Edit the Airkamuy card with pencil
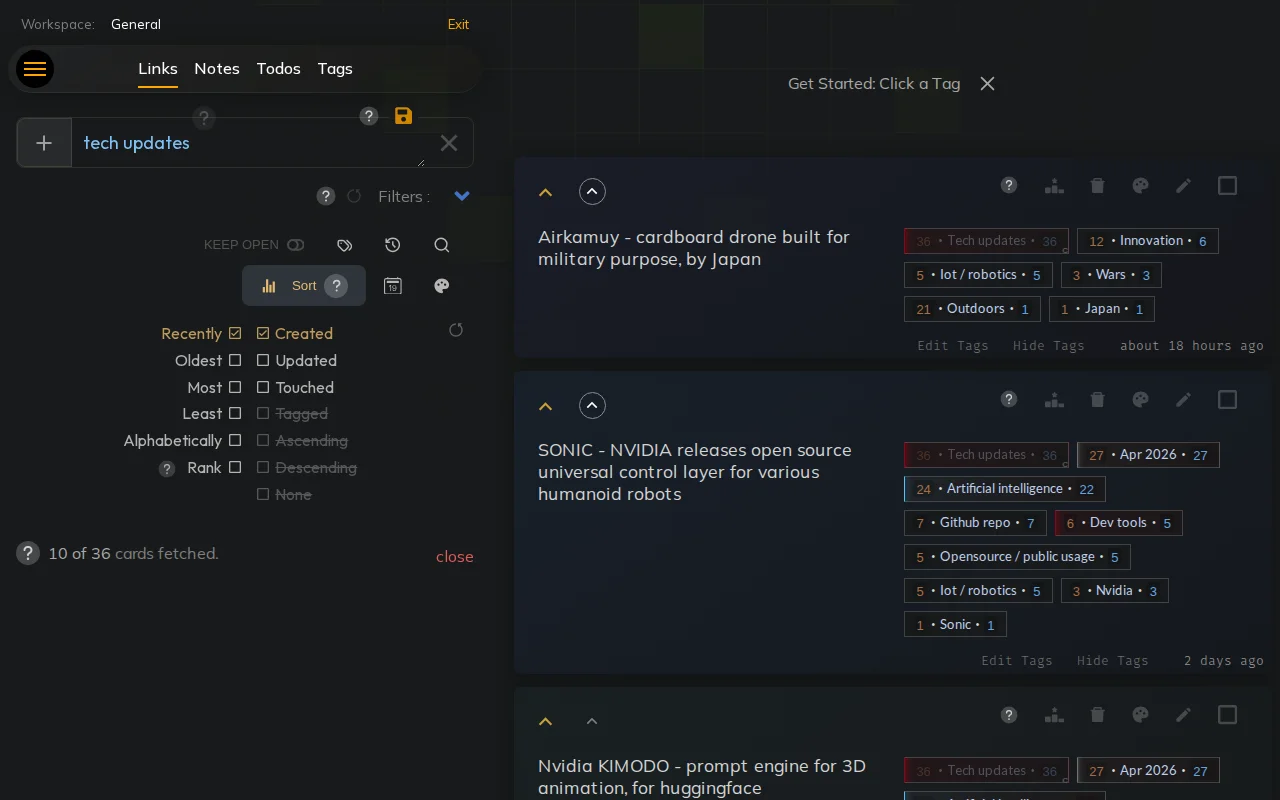1280x800 pixels. point(1183,185)
